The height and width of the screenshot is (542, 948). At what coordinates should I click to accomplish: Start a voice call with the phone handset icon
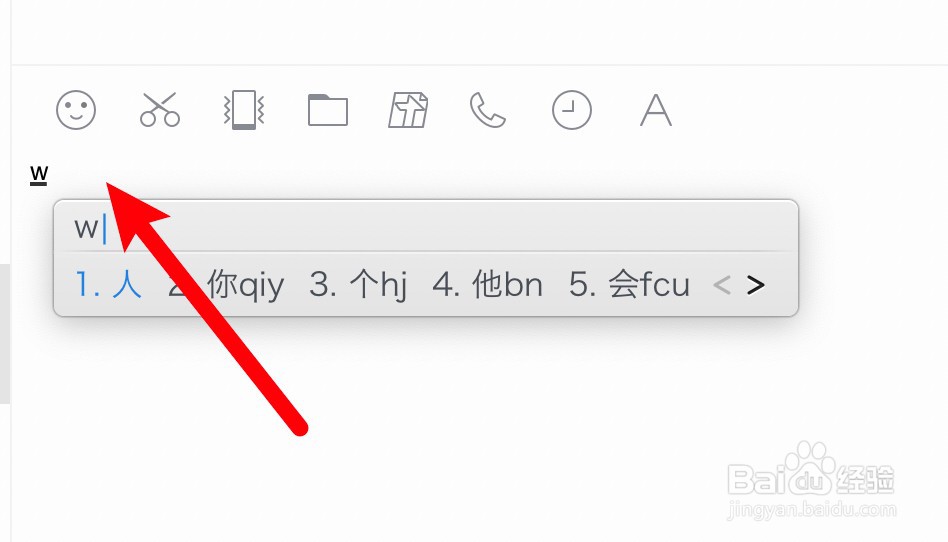pyautogui.click(x=488, y=110)
